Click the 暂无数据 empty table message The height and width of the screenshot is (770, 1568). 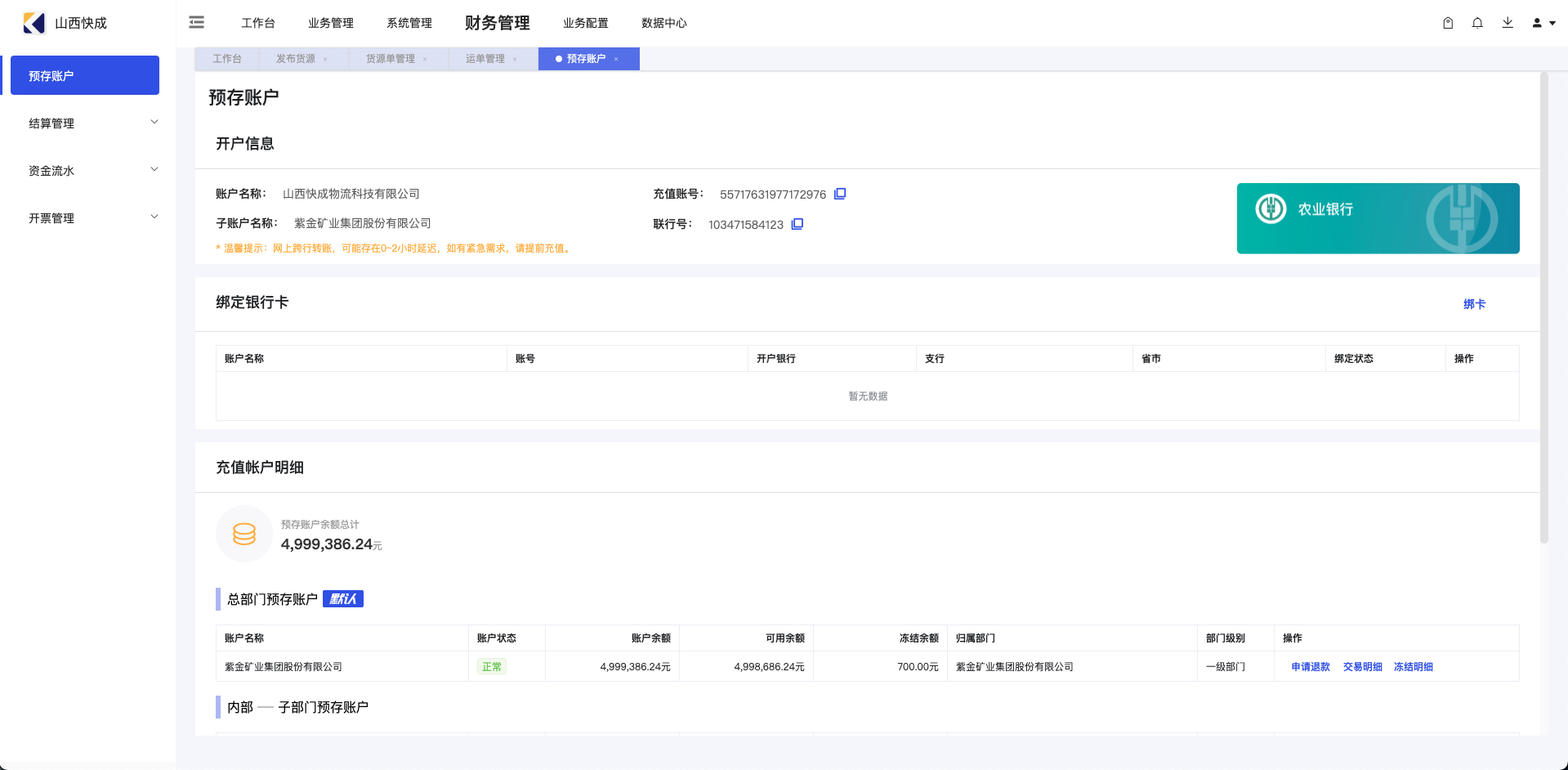point(868,396)
